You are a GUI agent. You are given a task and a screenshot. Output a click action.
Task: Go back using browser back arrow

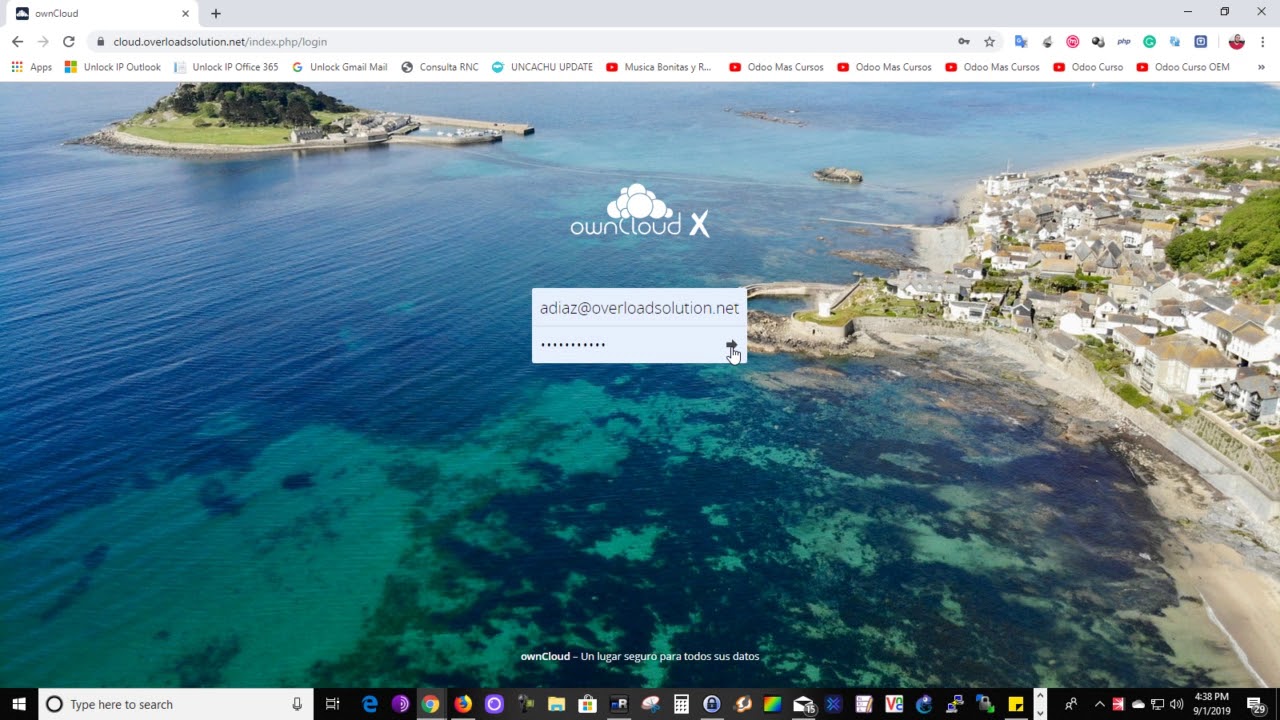coord(17,41)
